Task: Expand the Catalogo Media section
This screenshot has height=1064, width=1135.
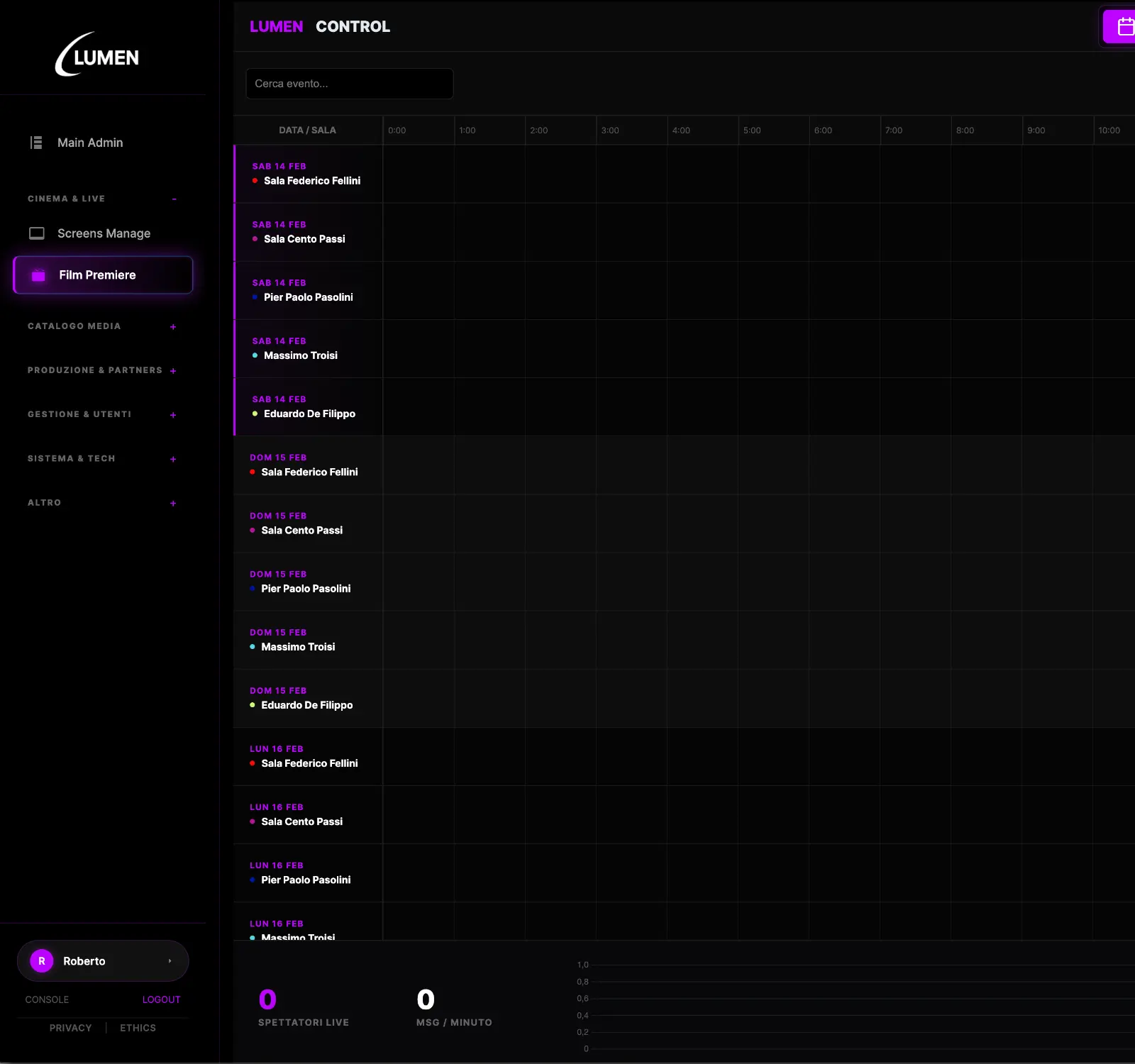Action: pos(173,327)
